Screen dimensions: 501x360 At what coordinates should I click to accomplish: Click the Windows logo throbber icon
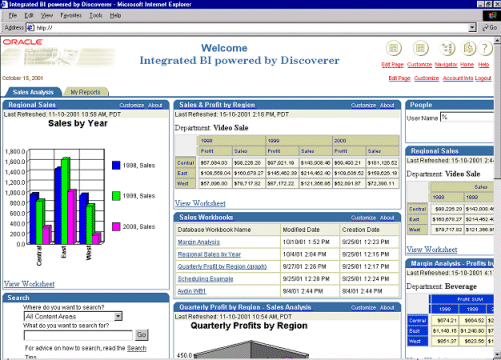coord(492,15)
